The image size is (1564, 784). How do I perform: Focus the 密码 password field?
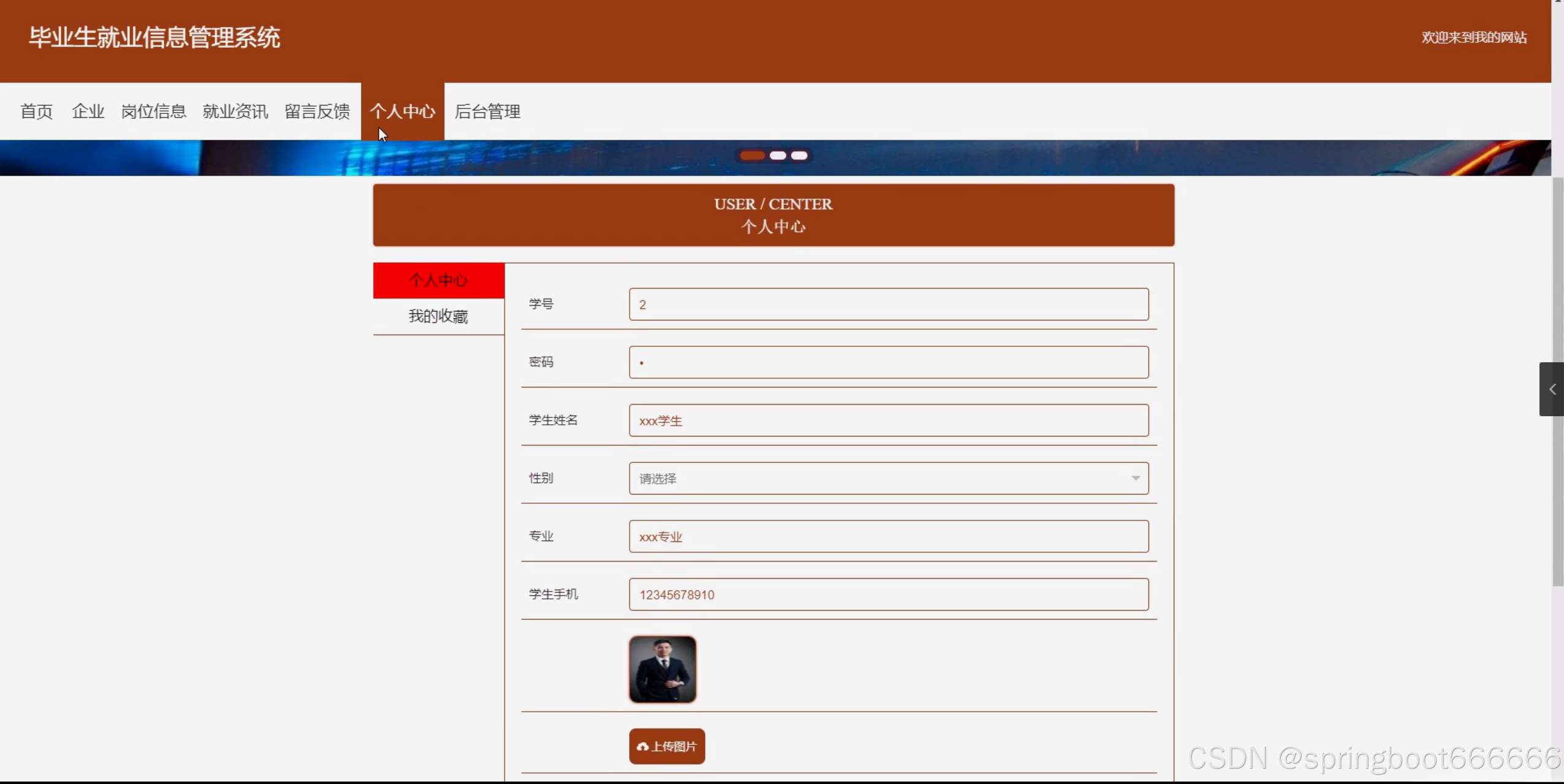(x=888, y=362)
